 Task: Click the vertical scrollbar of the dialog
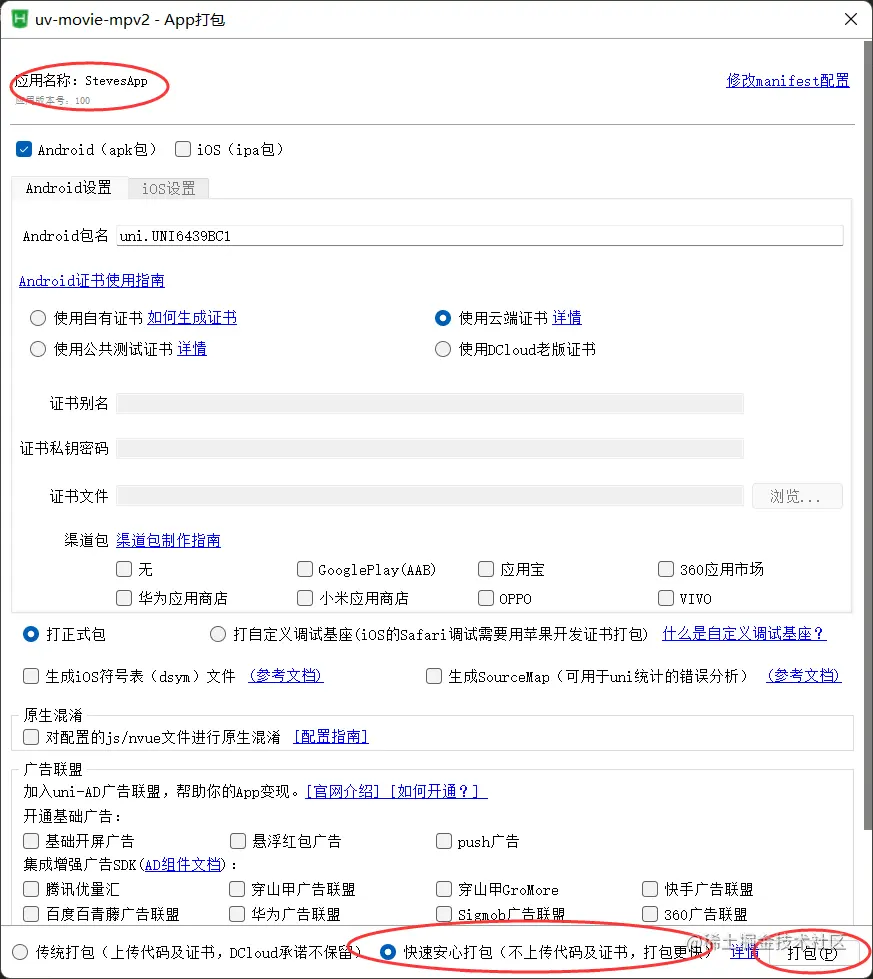click(x=867, y=436)
